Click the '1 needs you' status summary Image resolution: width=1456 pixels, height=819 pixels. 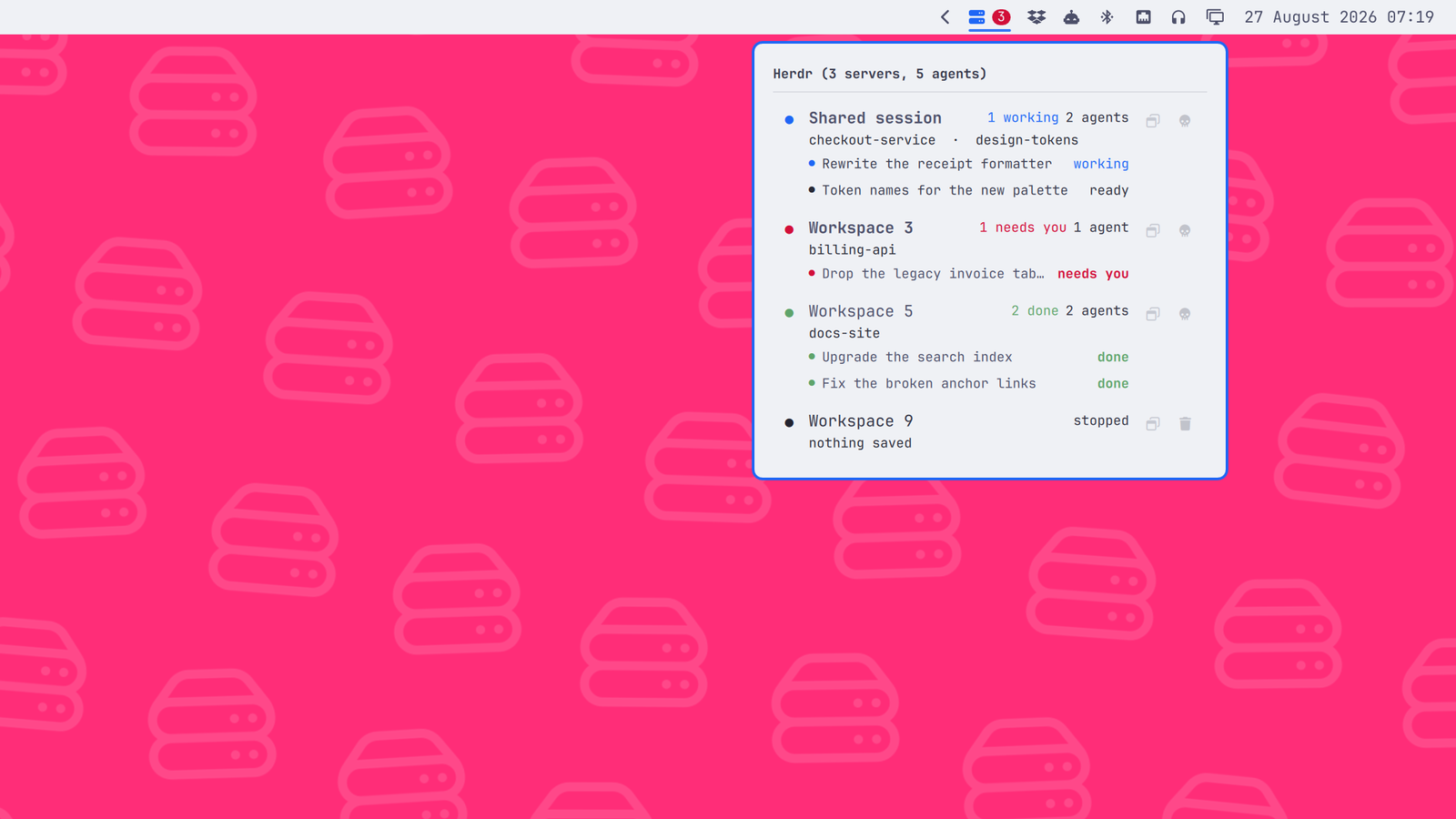click(1023, 227)
